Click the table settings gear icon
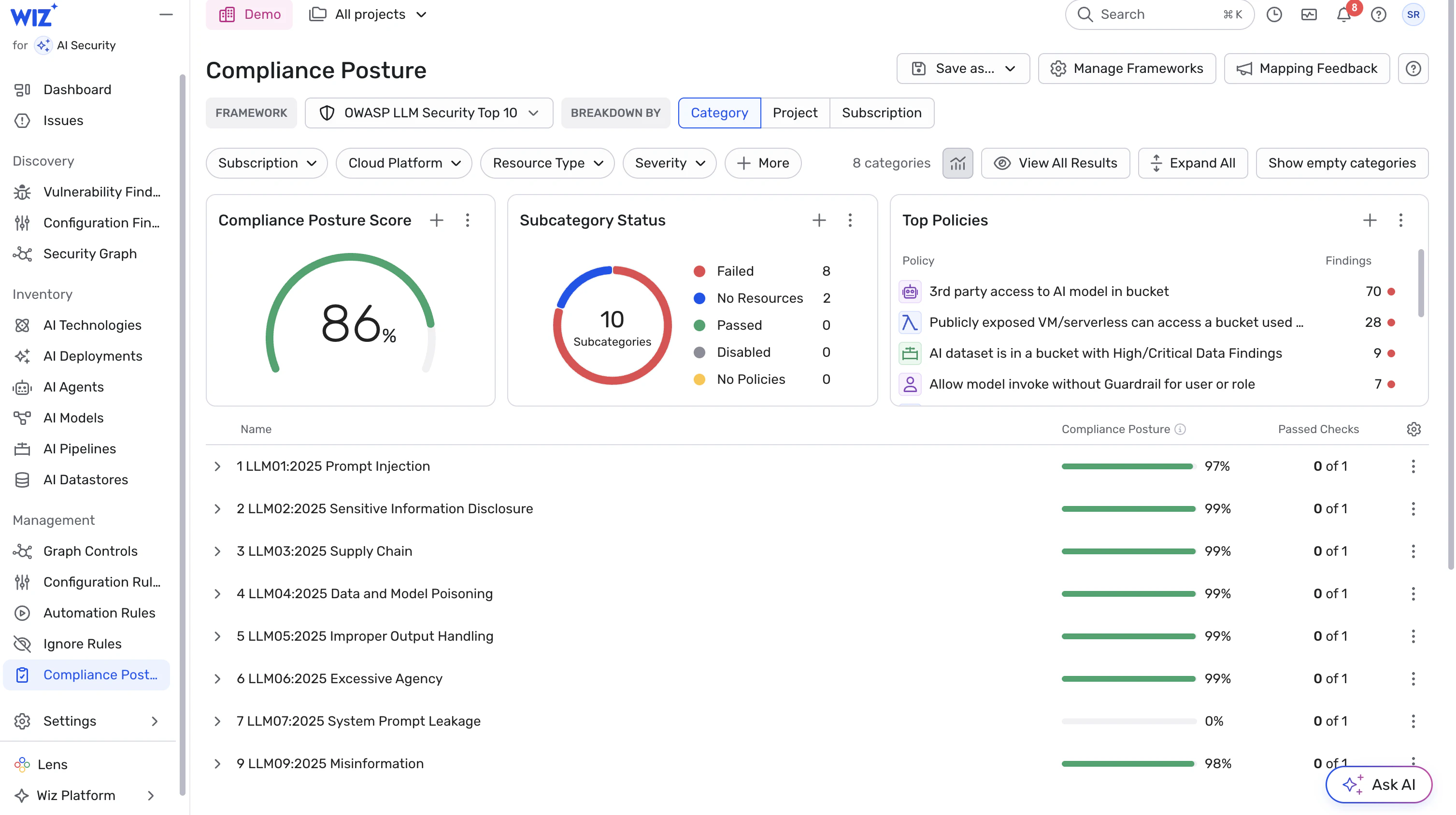The height and width of the screenshot is (815, 1456). pos(1413,429)
